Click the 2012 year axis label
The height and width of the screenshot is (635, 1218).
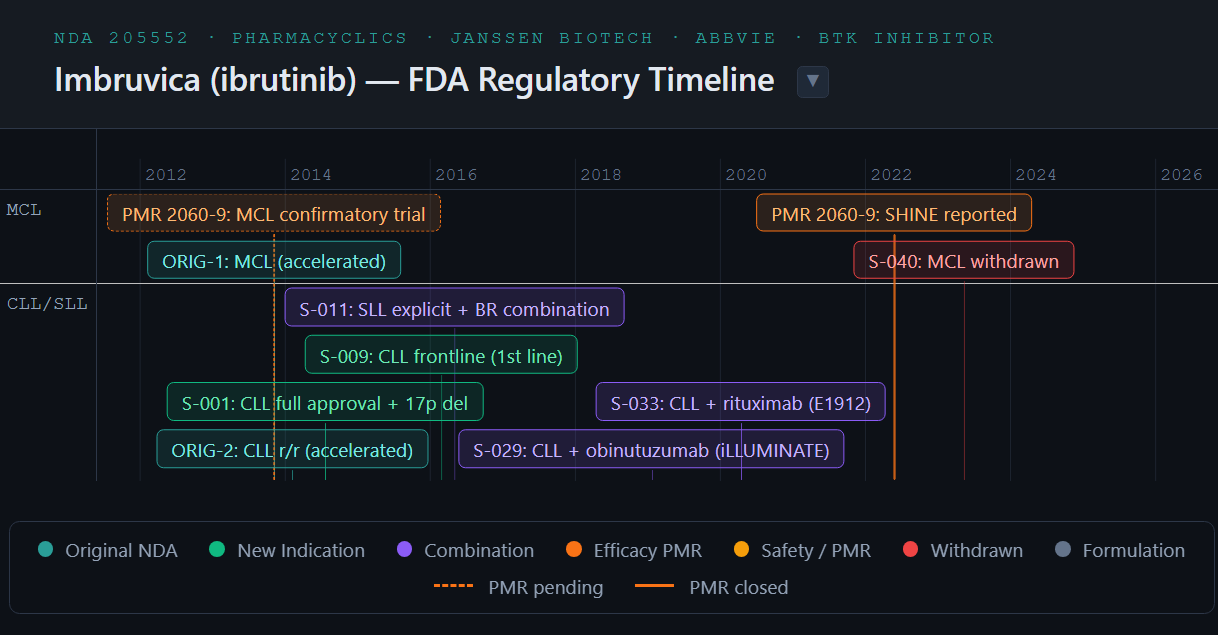166,175
